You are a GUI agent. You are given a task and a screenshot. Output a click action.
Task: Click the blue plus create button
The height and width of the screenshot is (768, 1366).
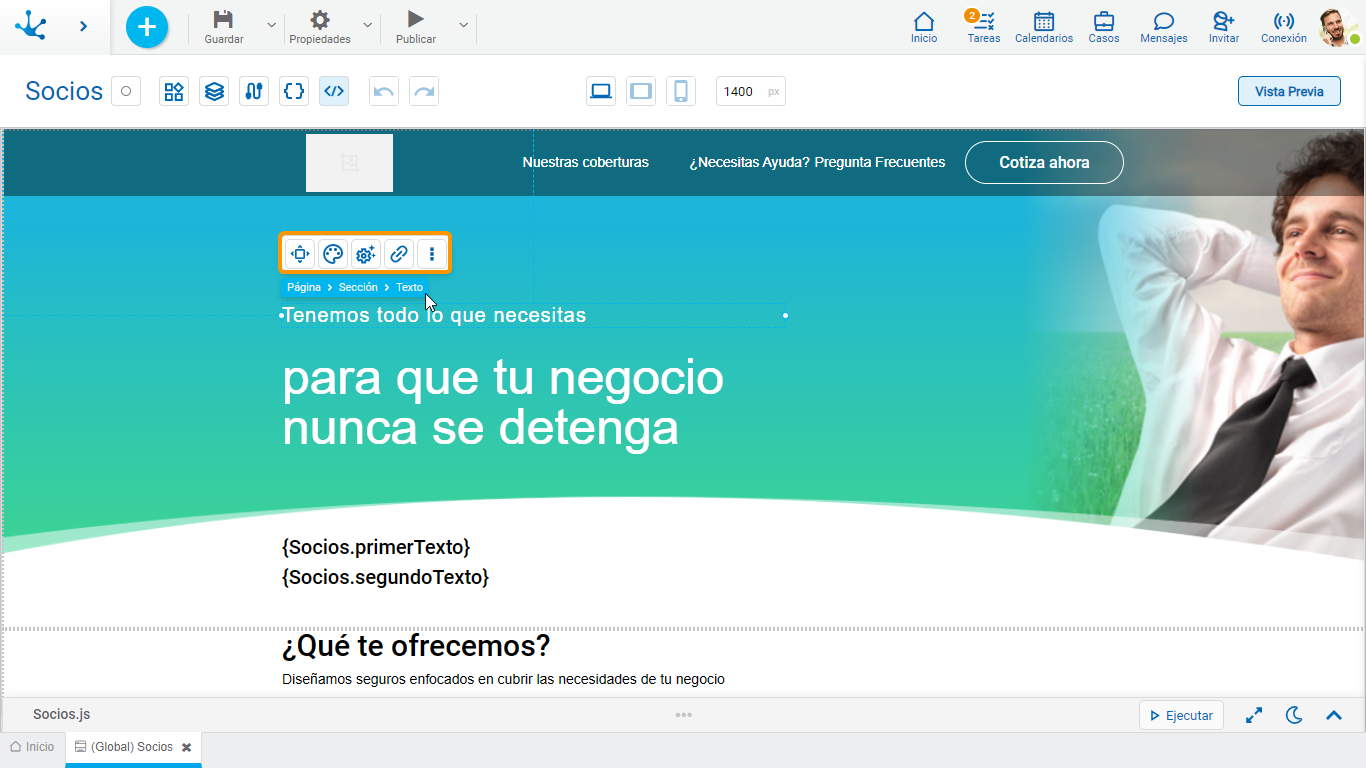point(147,27)
